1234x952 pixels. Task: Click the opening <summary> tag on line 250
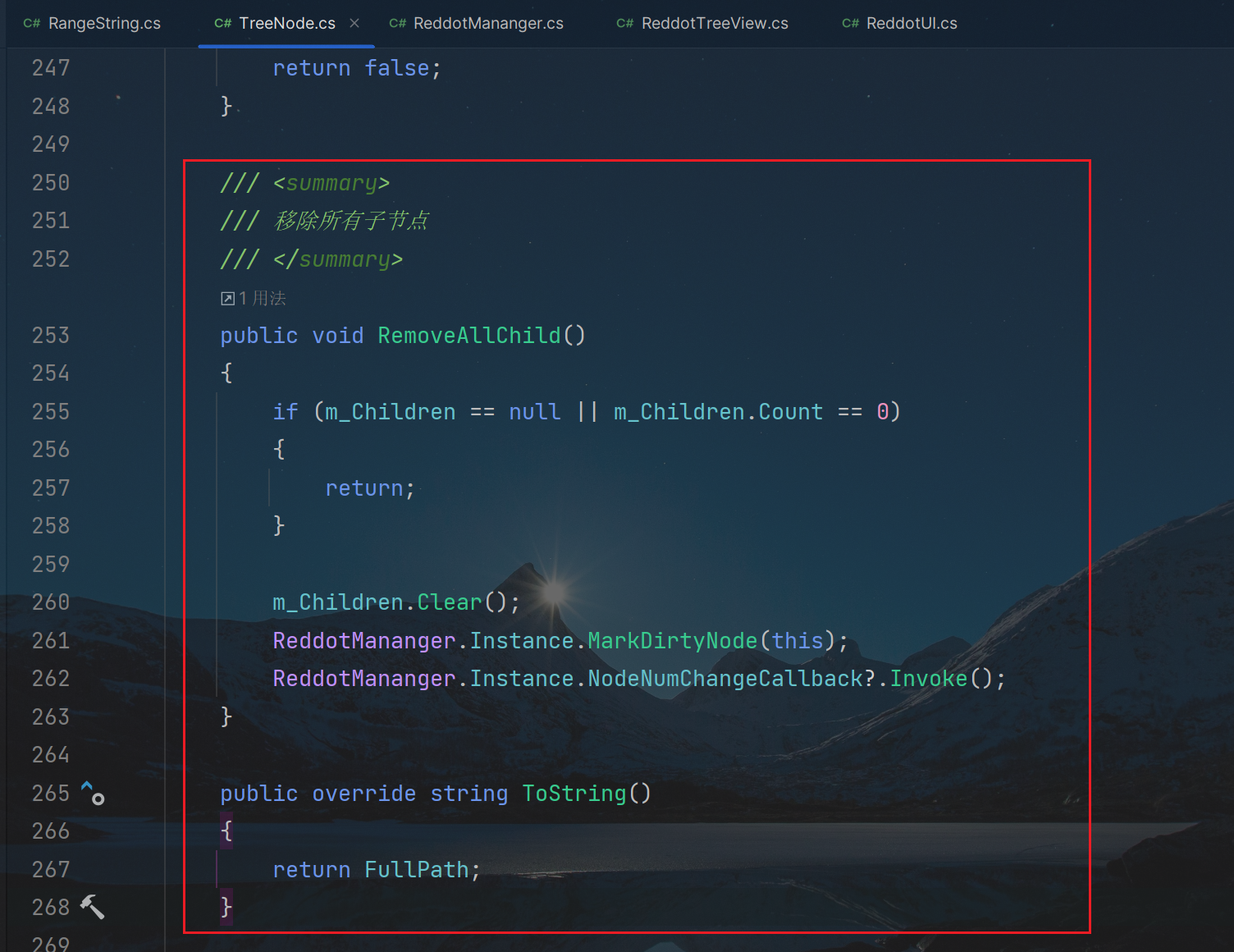coord(331,183)
